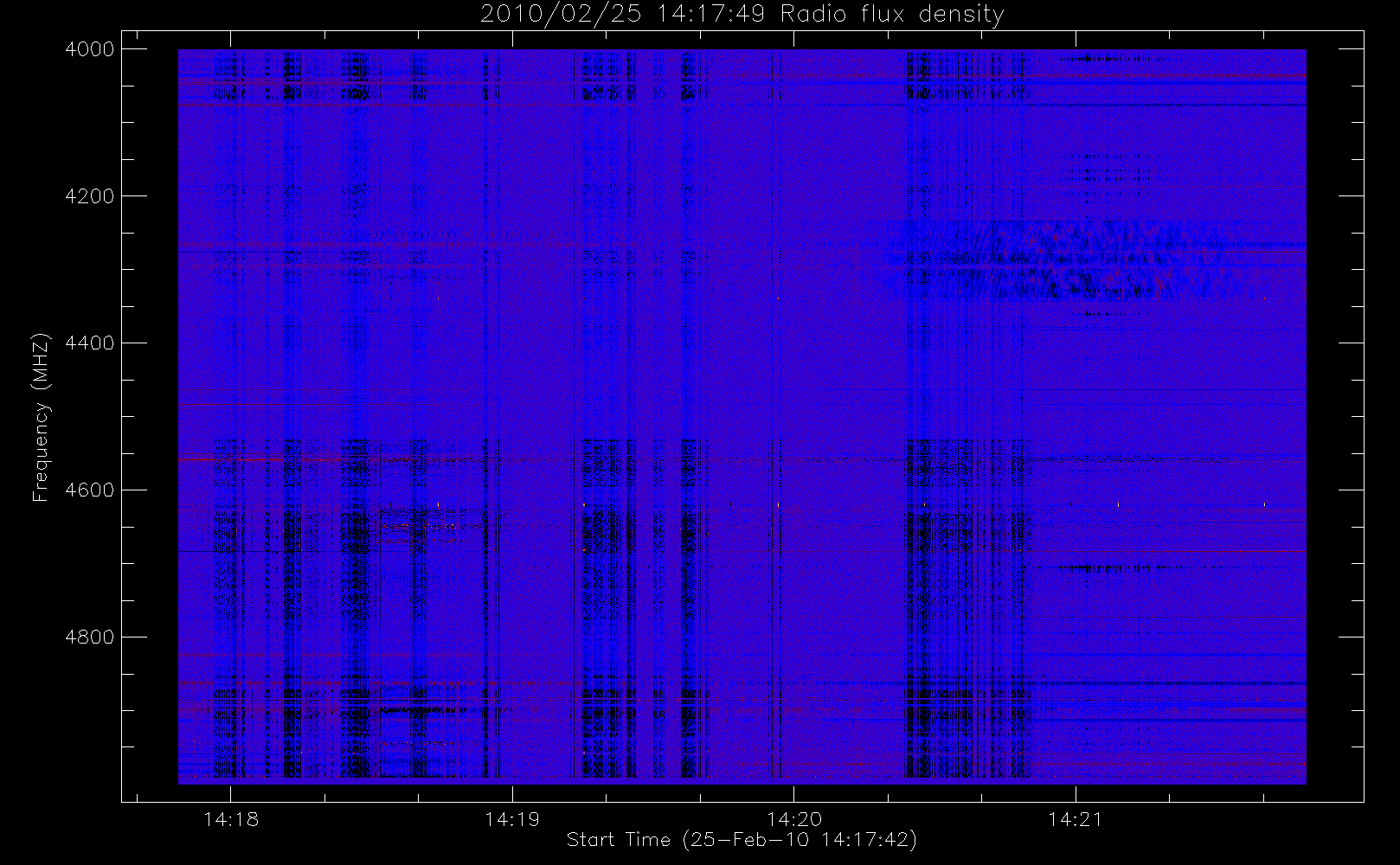The image size is (1400, 865).
Task: Click the 4000 frequency tick label
Action: (90, 49)
